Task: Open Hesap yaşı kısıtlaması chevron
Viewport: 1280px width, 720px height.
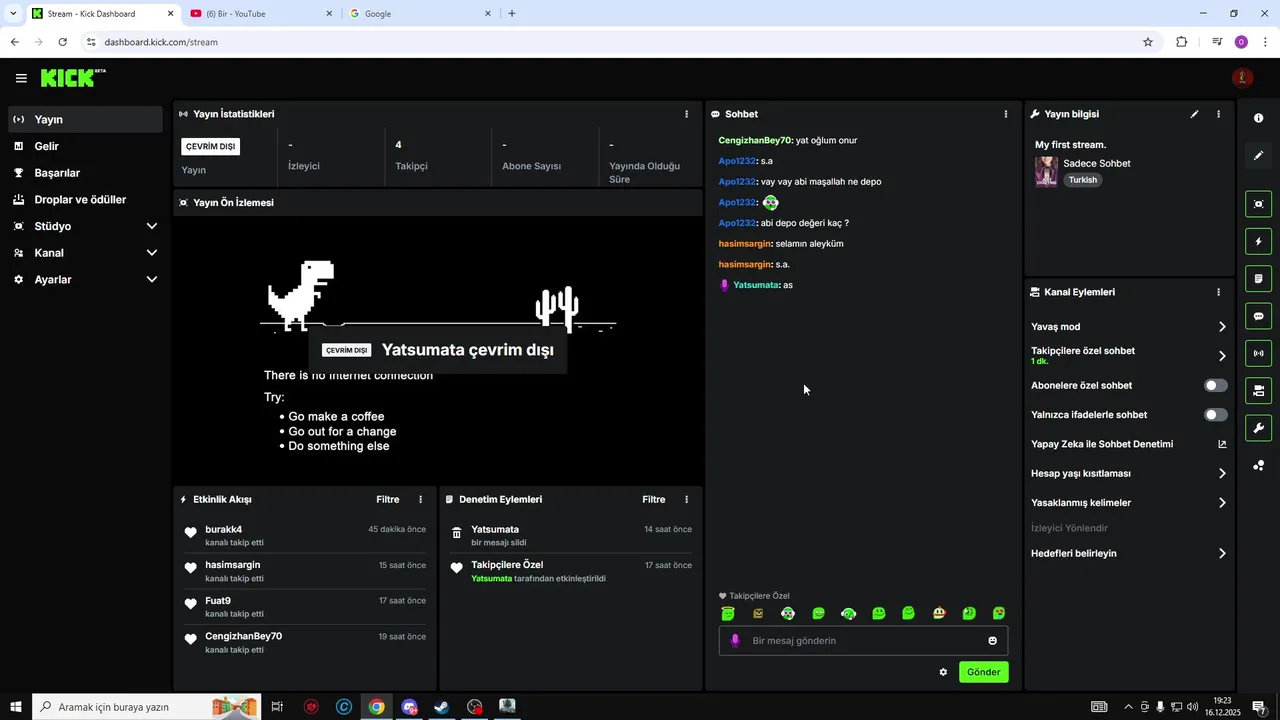Action: pos(1222,474)
